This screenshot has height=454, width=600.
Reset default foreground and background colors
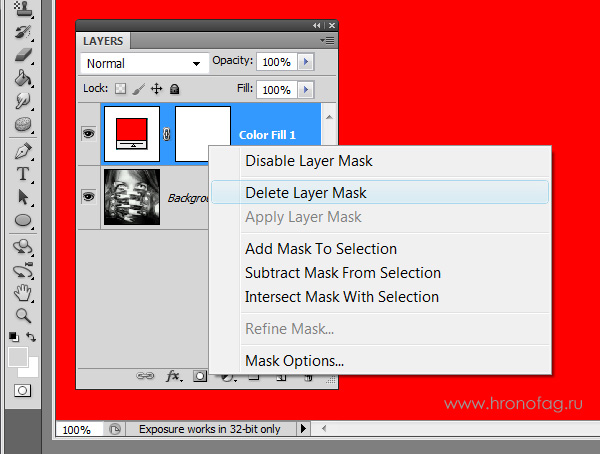click(x=14, y=337)
